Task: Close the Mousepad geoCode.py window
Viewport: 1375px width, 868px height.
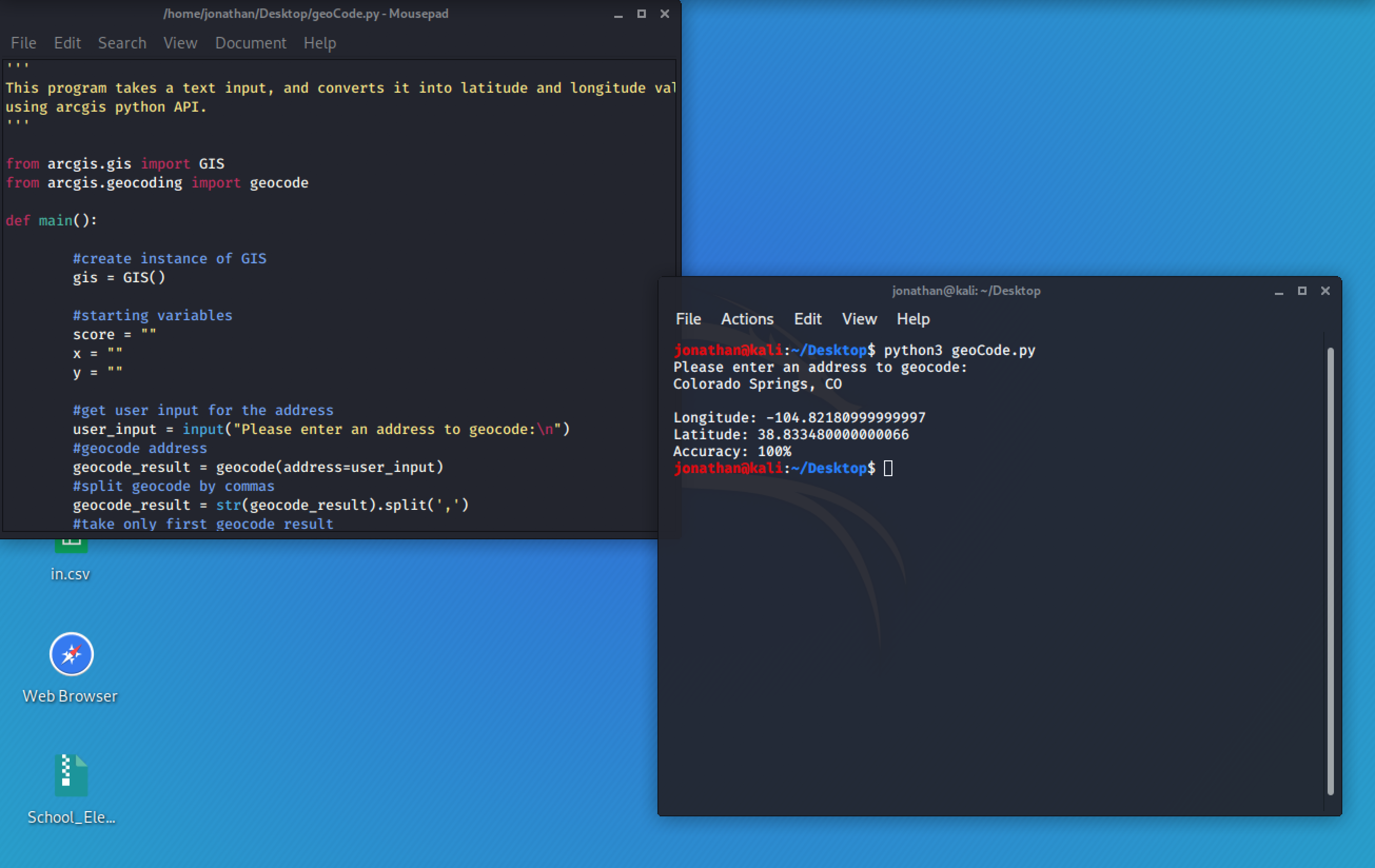Action: click(665, 14)
